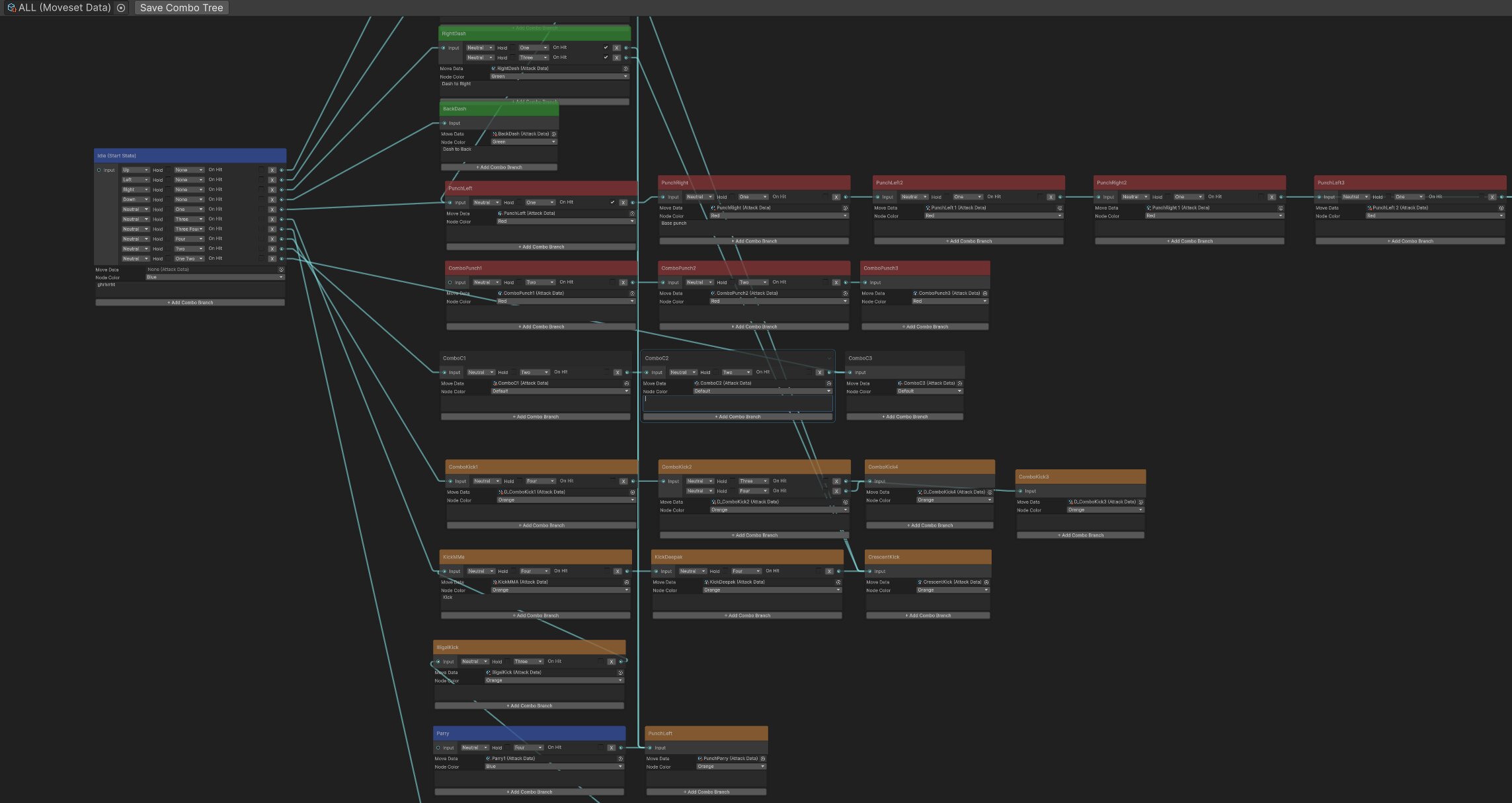Open object picker for PunchRight (Attack Data)
Image resolution: width=1512 pixels, height=803 pixels.
(845, 208)
